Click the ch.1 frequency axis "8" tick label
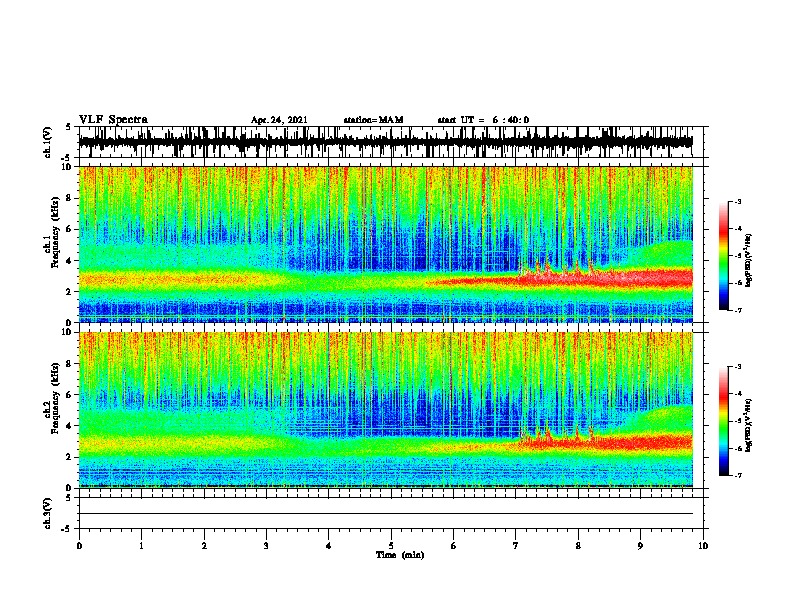The height and width of the screenshot is (612, 792). click(x=70, y=198)
